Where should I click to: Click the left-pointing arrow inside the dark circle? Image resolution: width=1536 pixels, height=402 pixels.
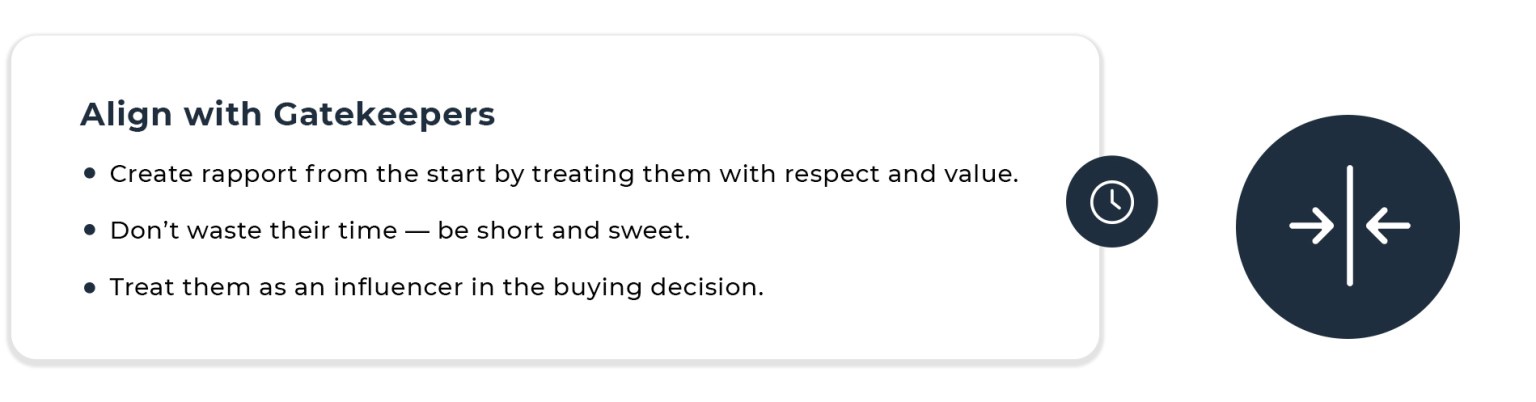coord(1388,226)
